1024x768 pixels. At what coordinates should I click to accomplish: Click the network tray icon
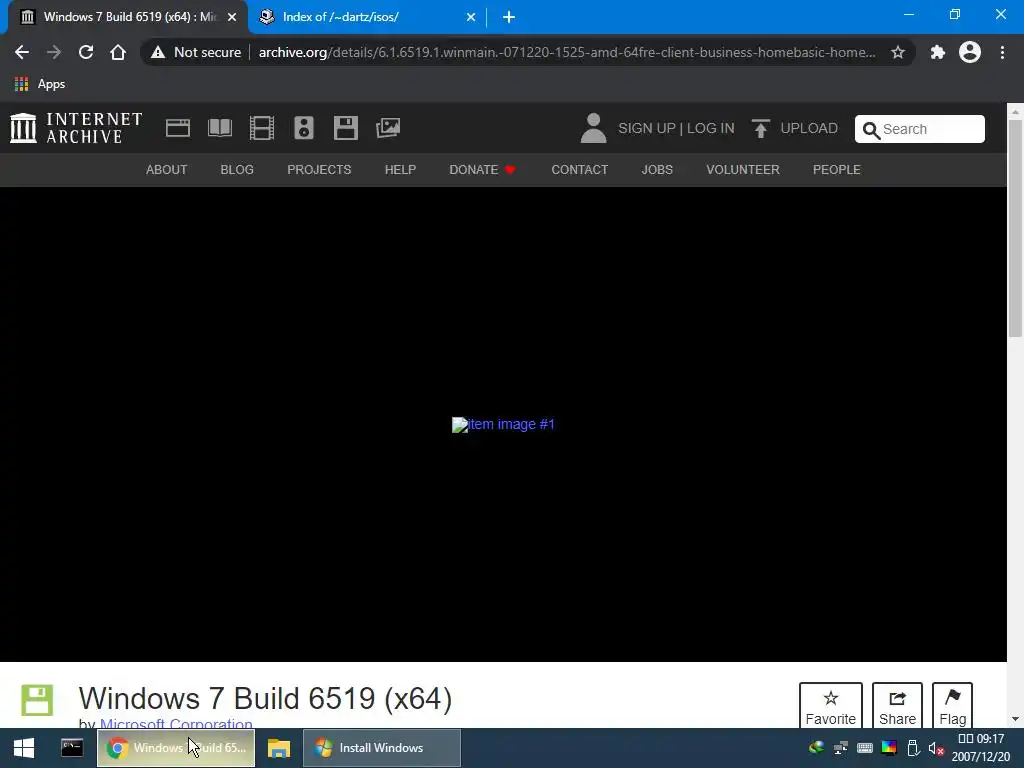840,748
